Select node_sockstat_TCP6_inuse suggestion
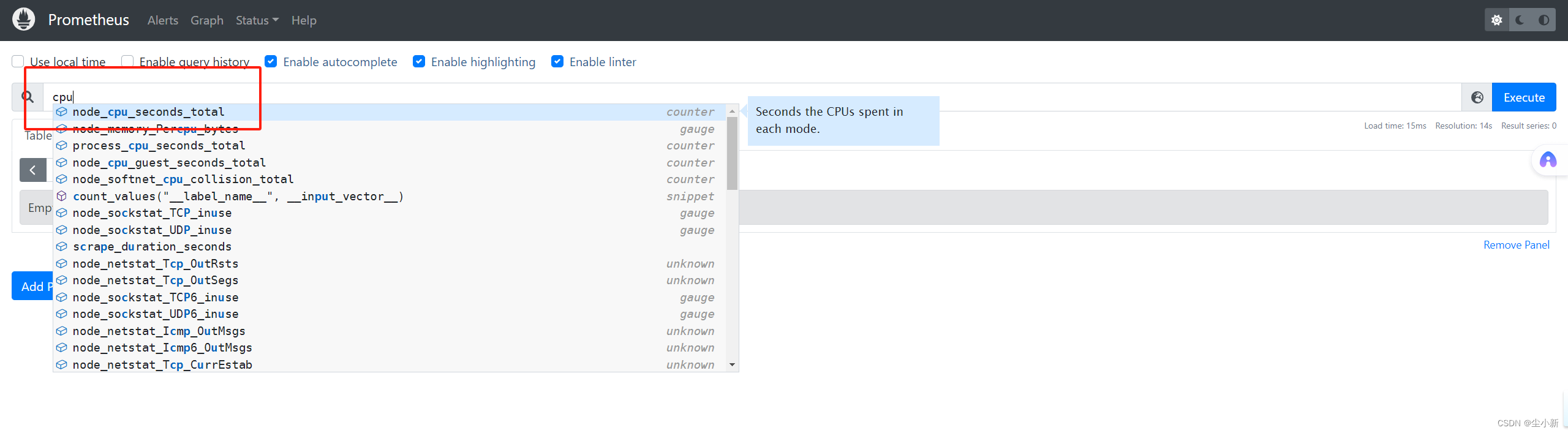Image resolution: width=1568 pixels, height=433 pixels. [x=390, y=298]
